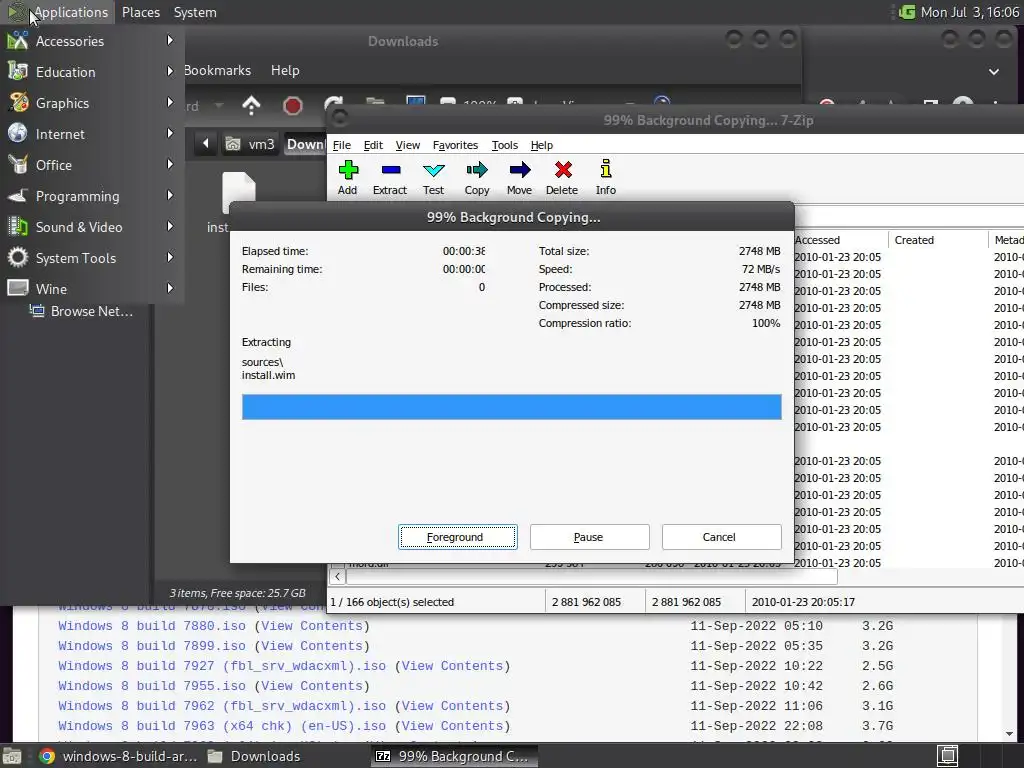The image size is (1024, 768).
Task: Click the Graphics category icon
Action: coord(18,103)
